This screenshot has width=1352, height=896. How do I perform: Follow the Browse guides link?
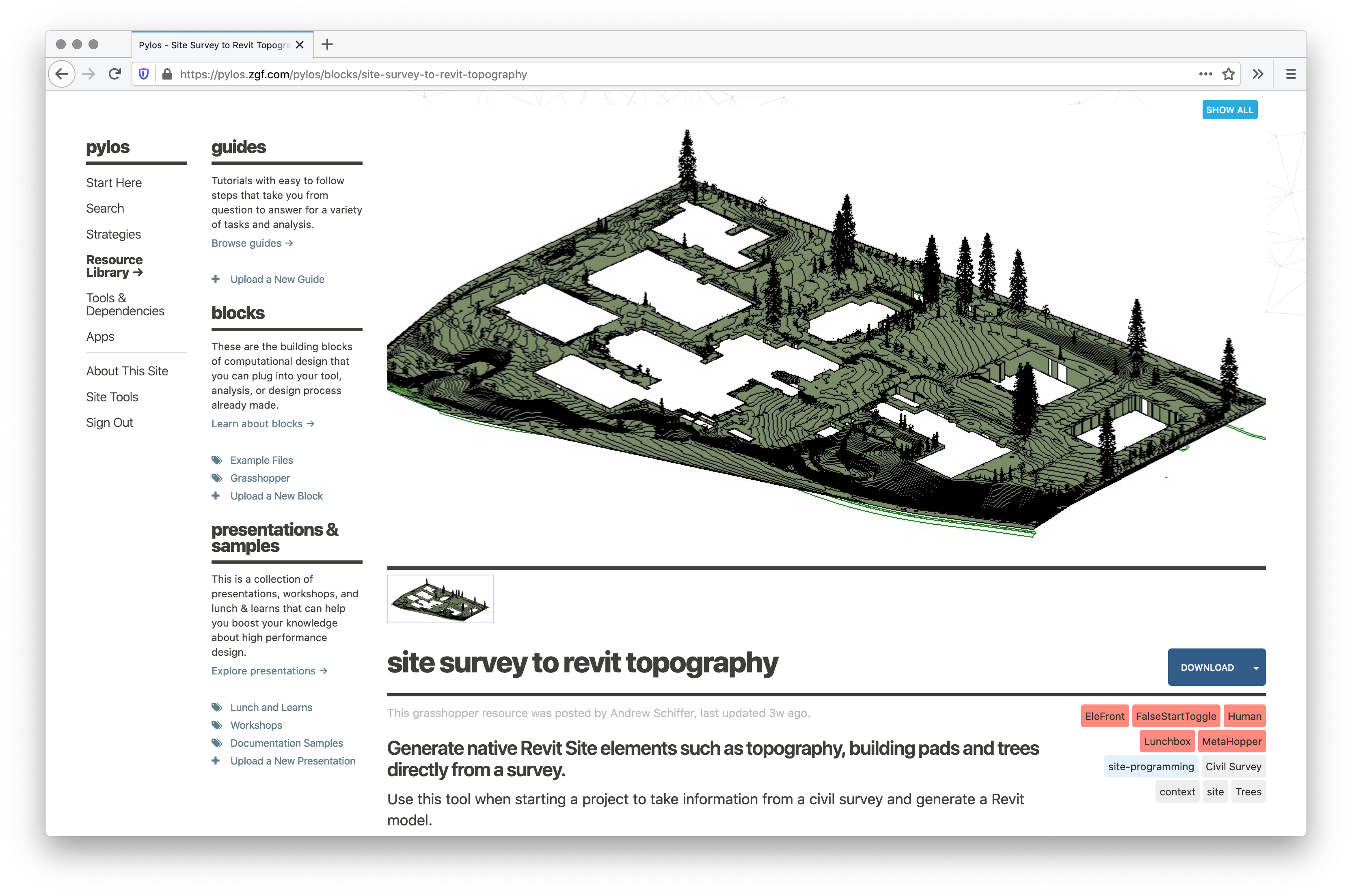pos(252,243)
